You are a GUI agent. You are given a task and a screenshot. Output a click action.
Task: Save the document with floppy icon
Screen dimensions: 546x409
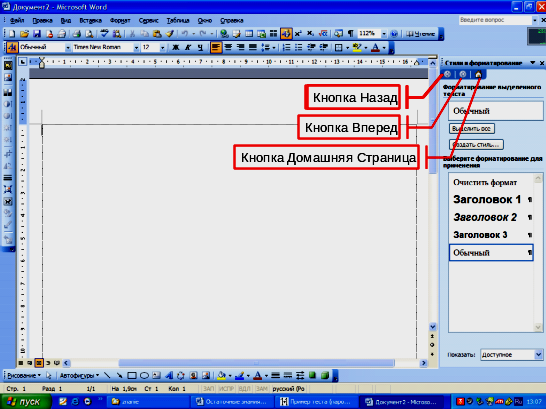point(37,34)
